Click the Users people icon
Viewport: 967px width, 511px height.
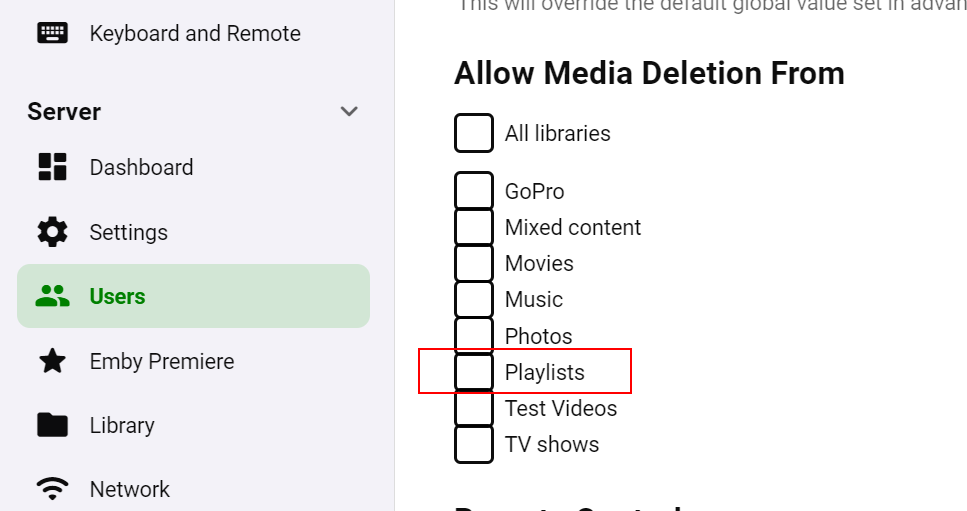(52, 296)
